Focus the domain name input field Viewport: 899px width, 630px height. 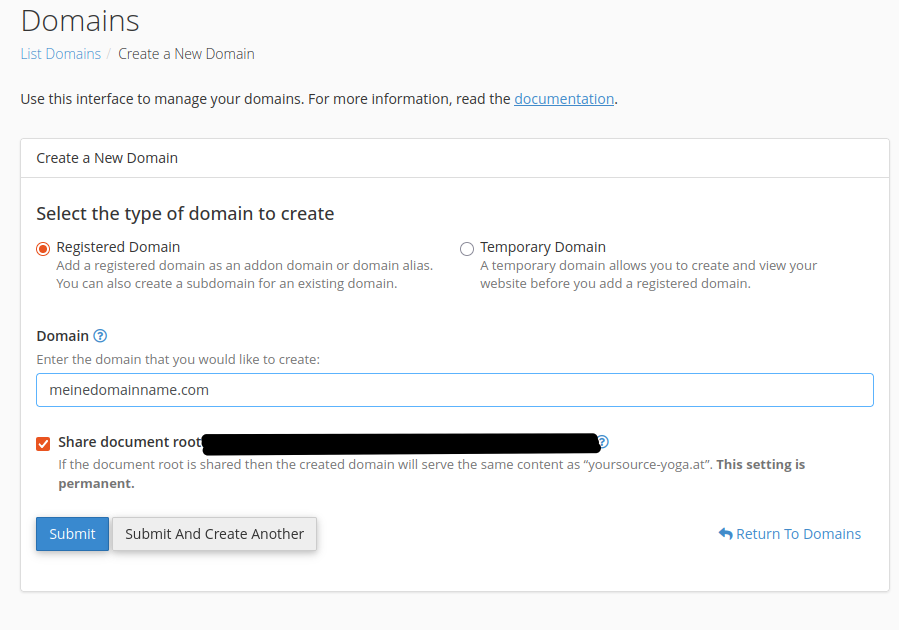coord(454,390)
